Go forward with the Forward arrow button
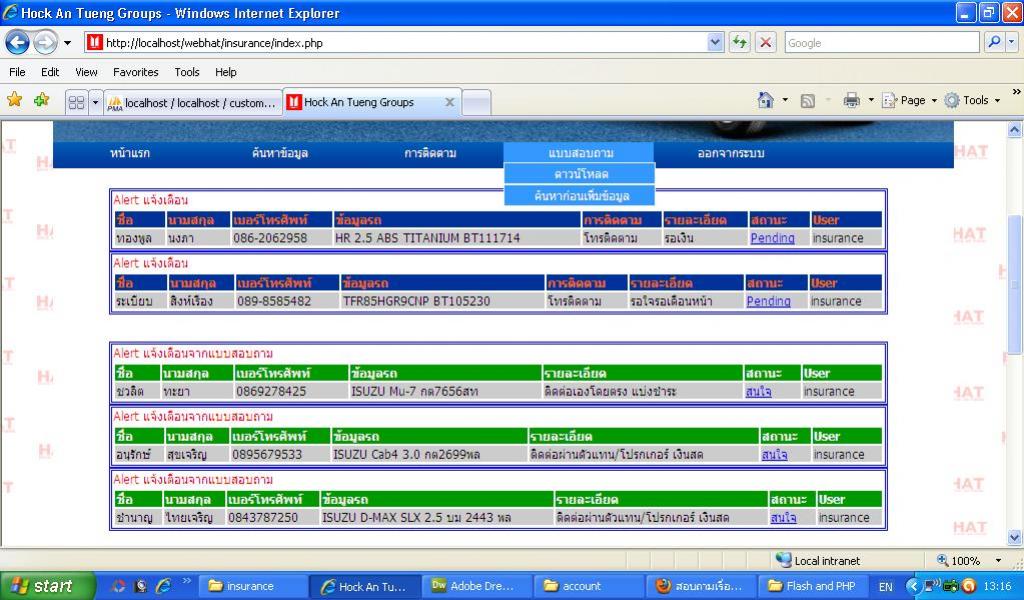 tap(45, 43)
